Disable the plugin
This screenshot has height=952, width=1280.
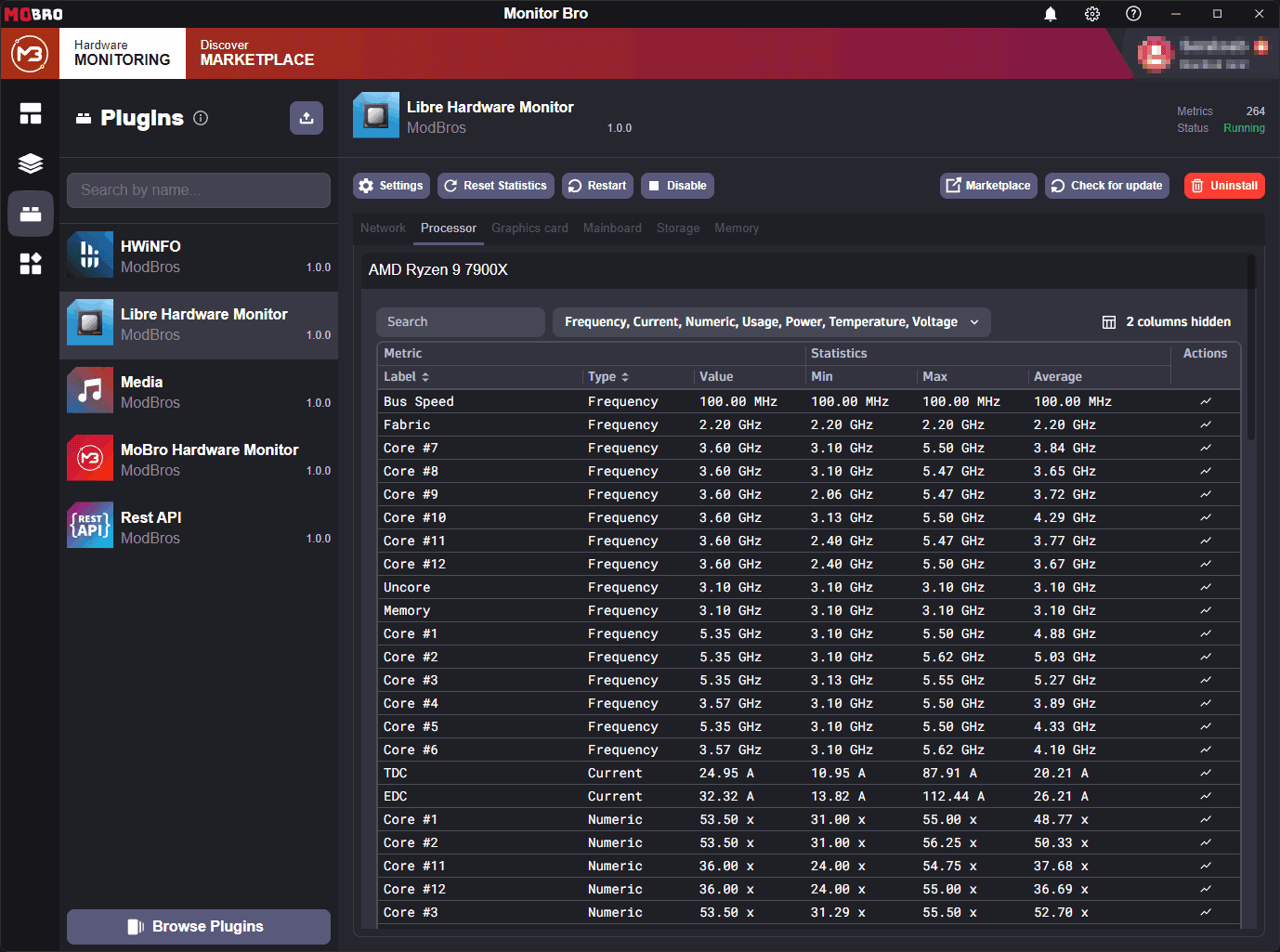click(677, 186)
